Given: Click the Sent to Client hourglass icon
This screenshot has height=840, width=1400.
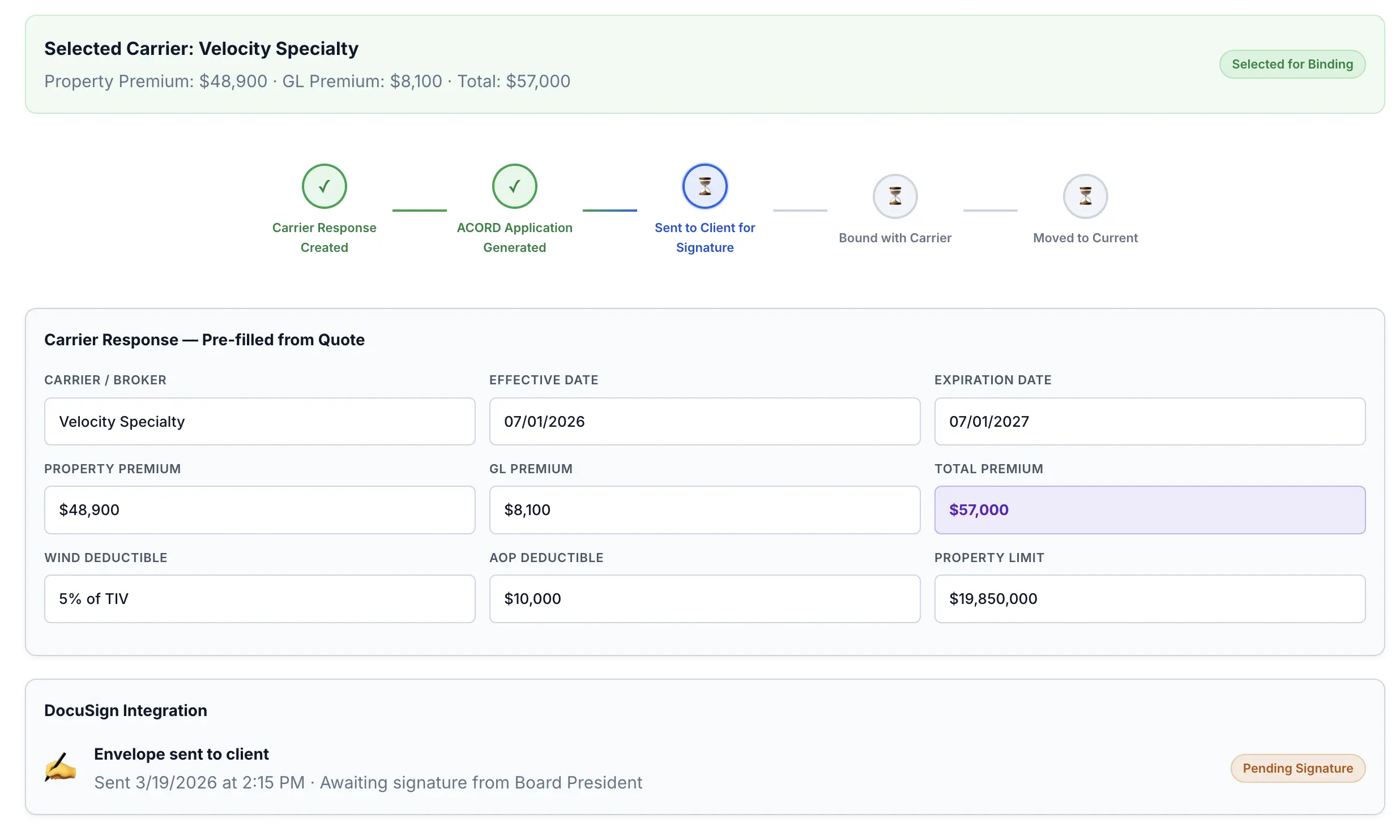Looking at the screenshot, I should point(705,186).
